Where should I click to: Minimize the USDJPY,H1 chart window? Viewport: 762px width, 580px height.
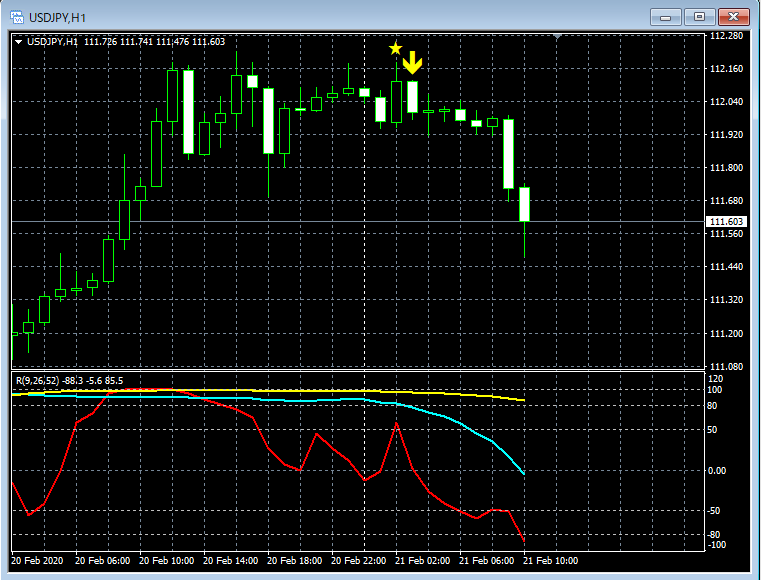[665, 18]
